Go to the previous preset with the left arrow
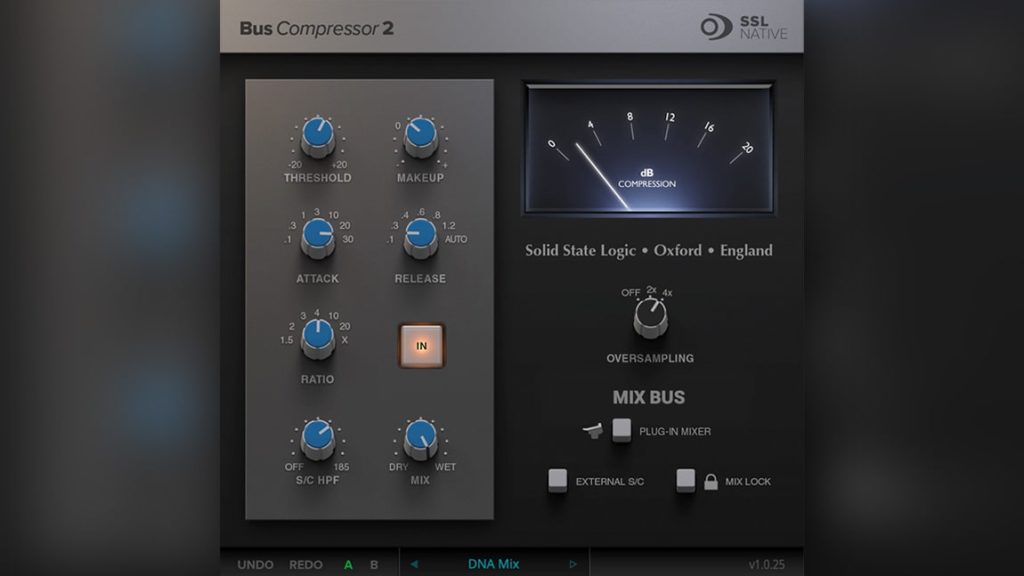Image resolution: width=1024 pixels, height=576 pixels. coord(415,563)
